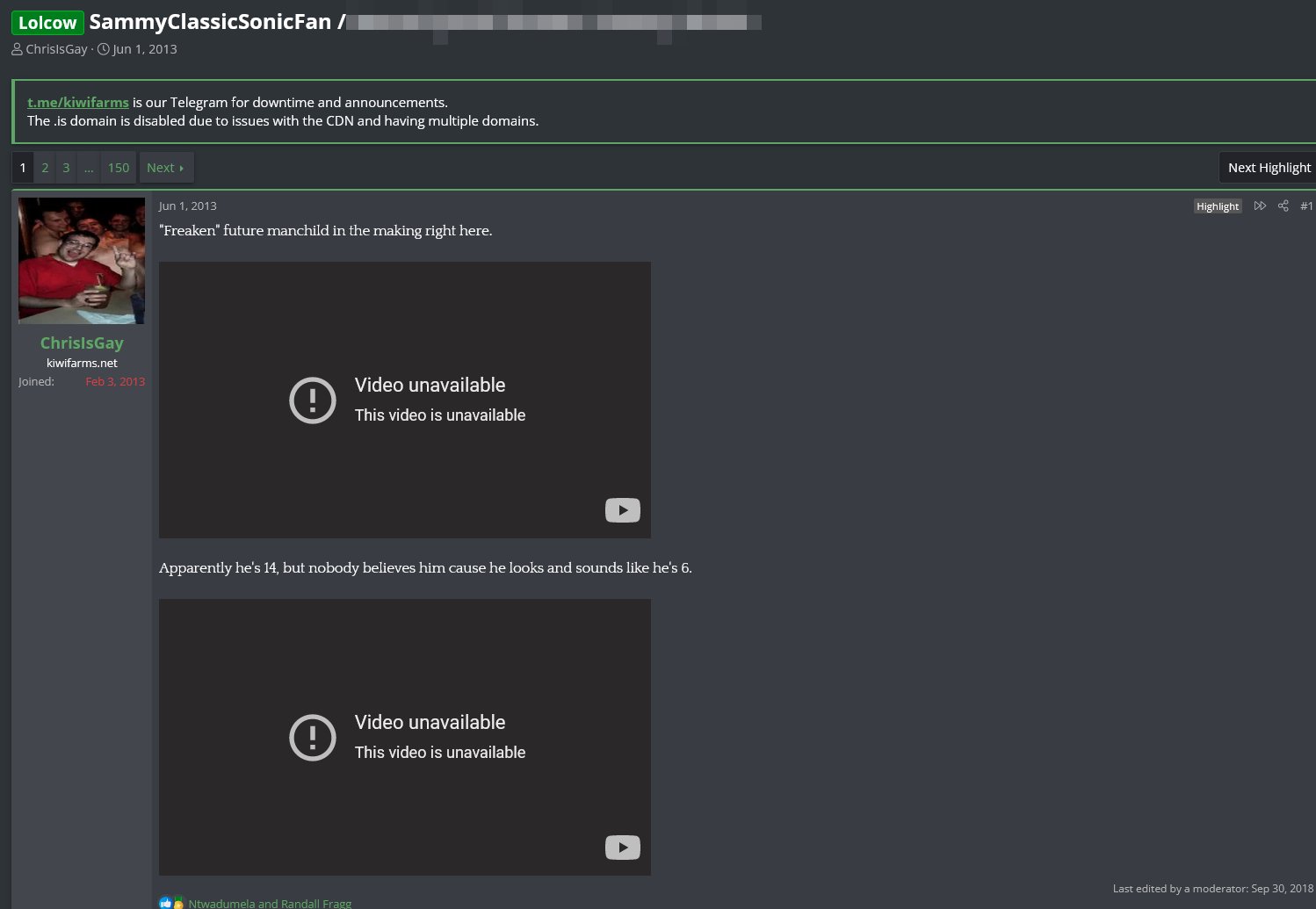Click thread date Jun 1, 2013 in header

145,49
